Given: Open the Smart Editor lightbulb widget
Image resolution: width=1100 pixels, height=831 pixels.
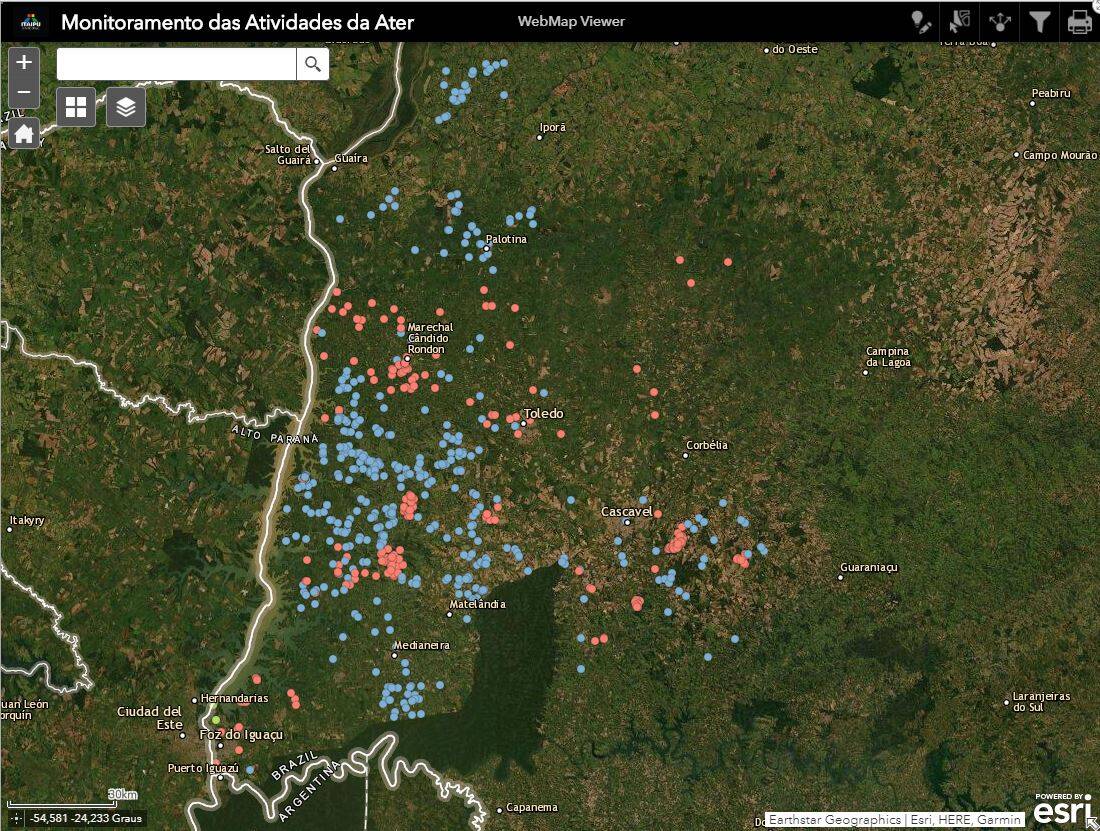Looking at the screenshot, I should point(921,22).
